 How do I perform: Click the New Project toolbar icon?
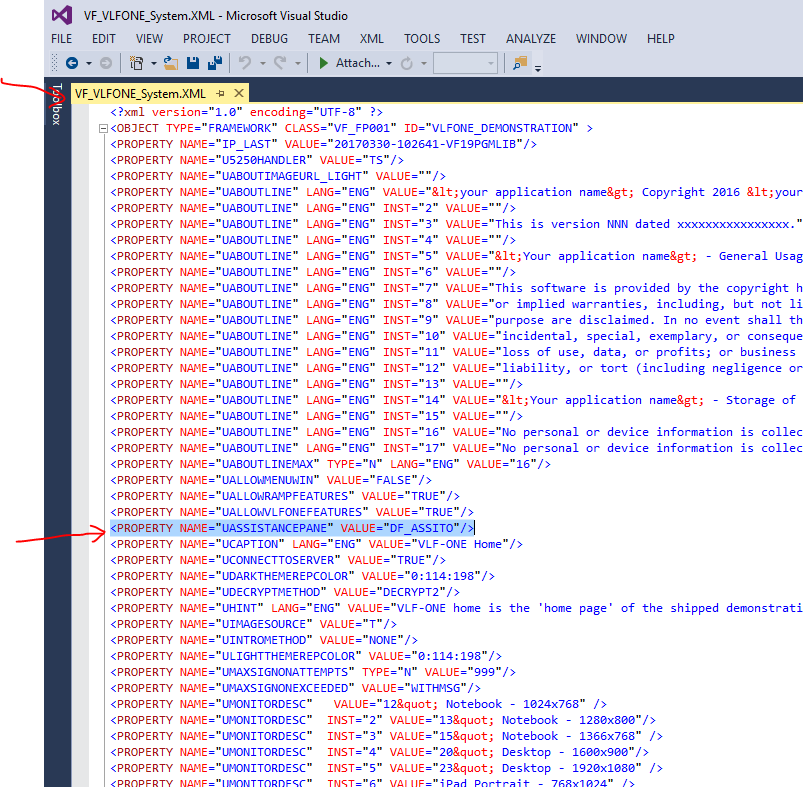136,63
